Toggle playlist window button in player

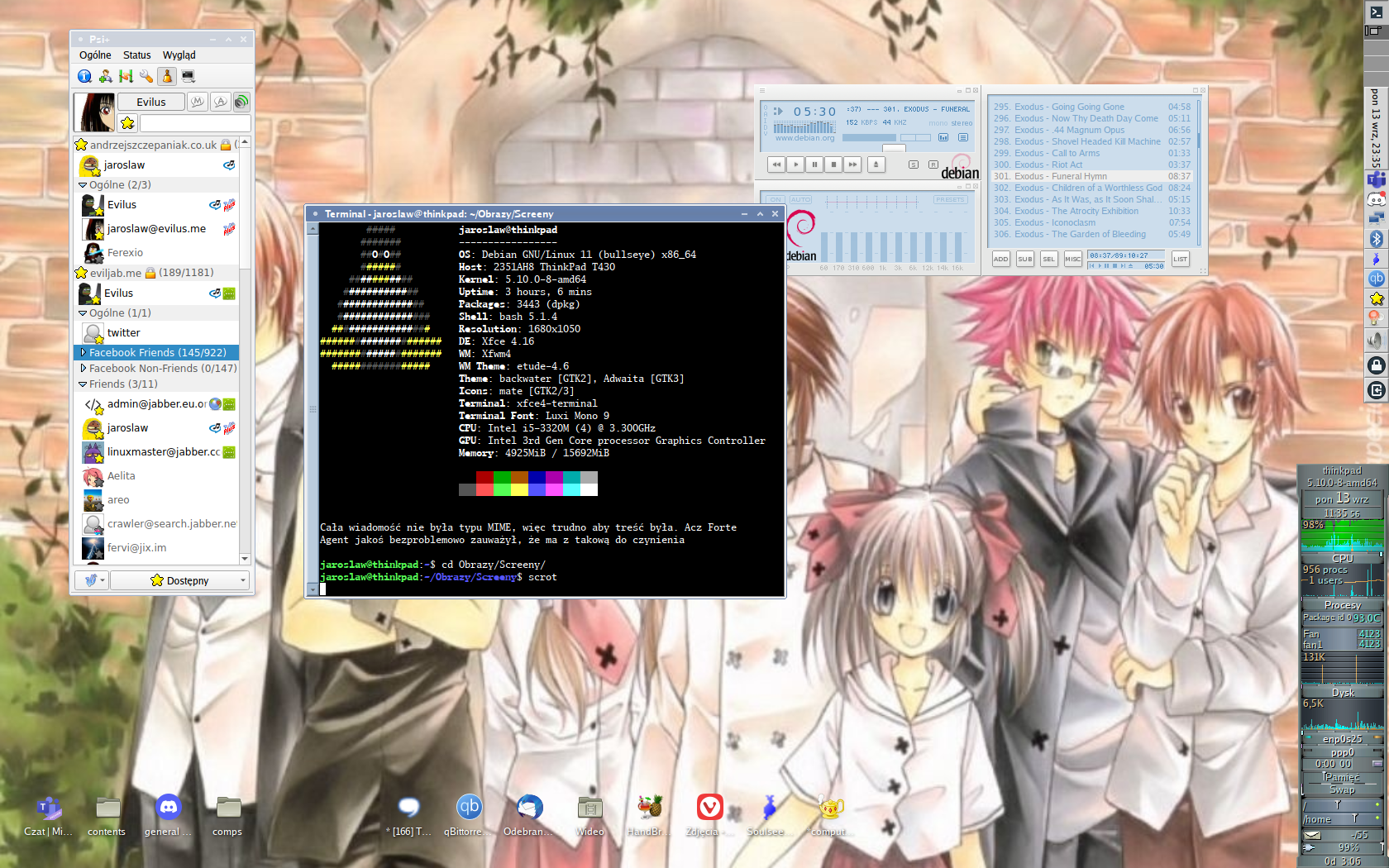(963, 138)
